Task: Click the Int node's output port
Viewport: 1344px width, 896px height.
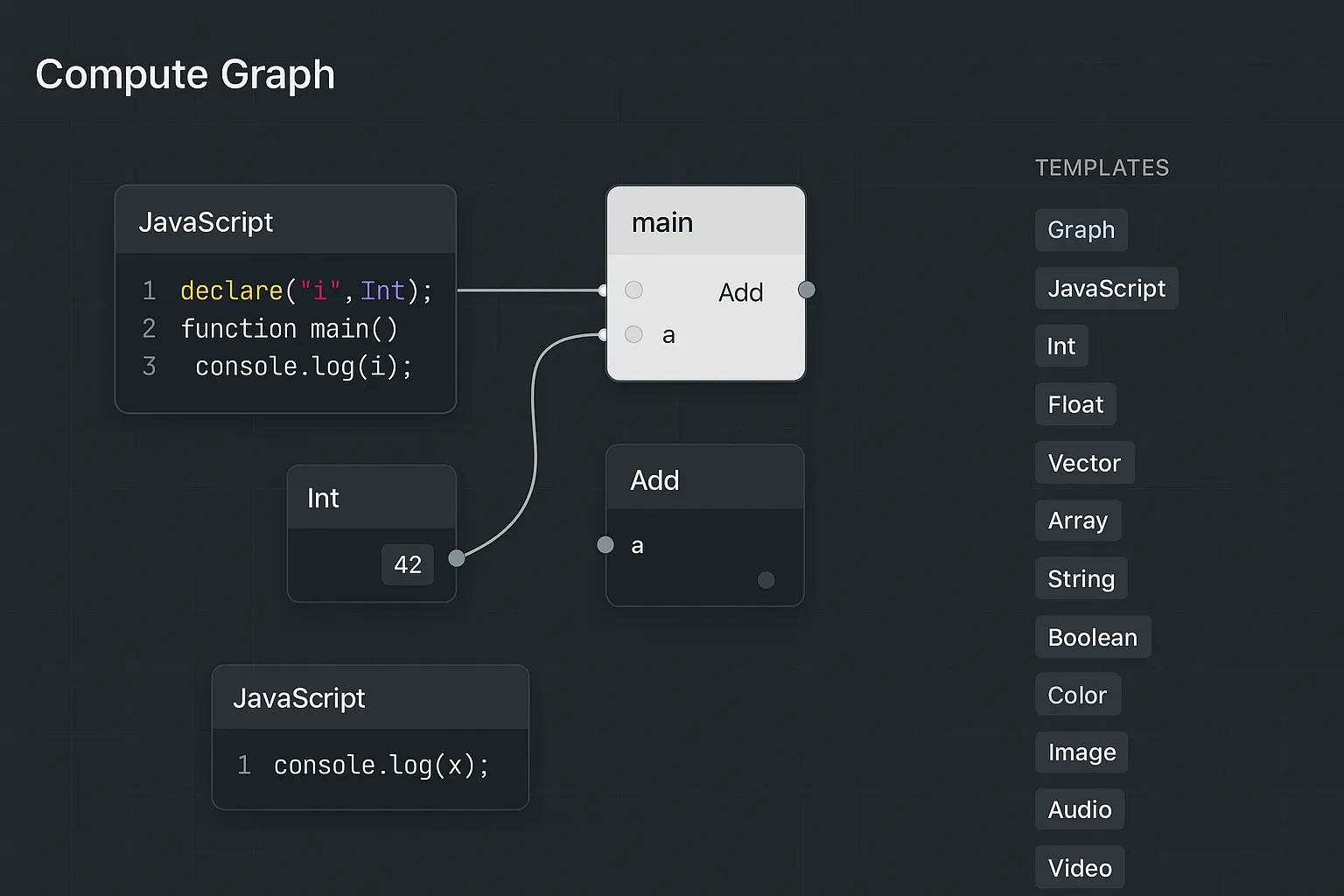Action: click(456, 558)
